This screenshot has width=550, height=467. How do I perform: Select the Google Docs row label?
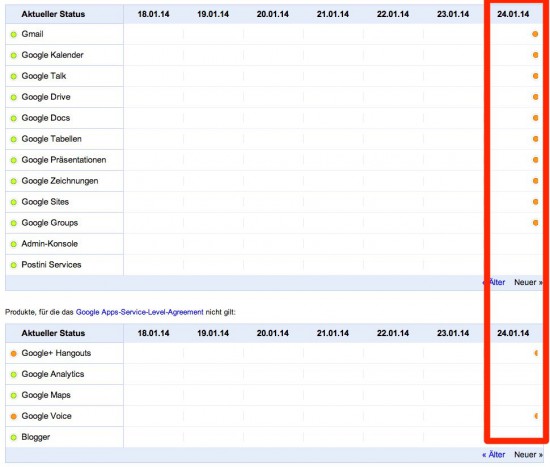pyautogui.click(x=46, y=118)
